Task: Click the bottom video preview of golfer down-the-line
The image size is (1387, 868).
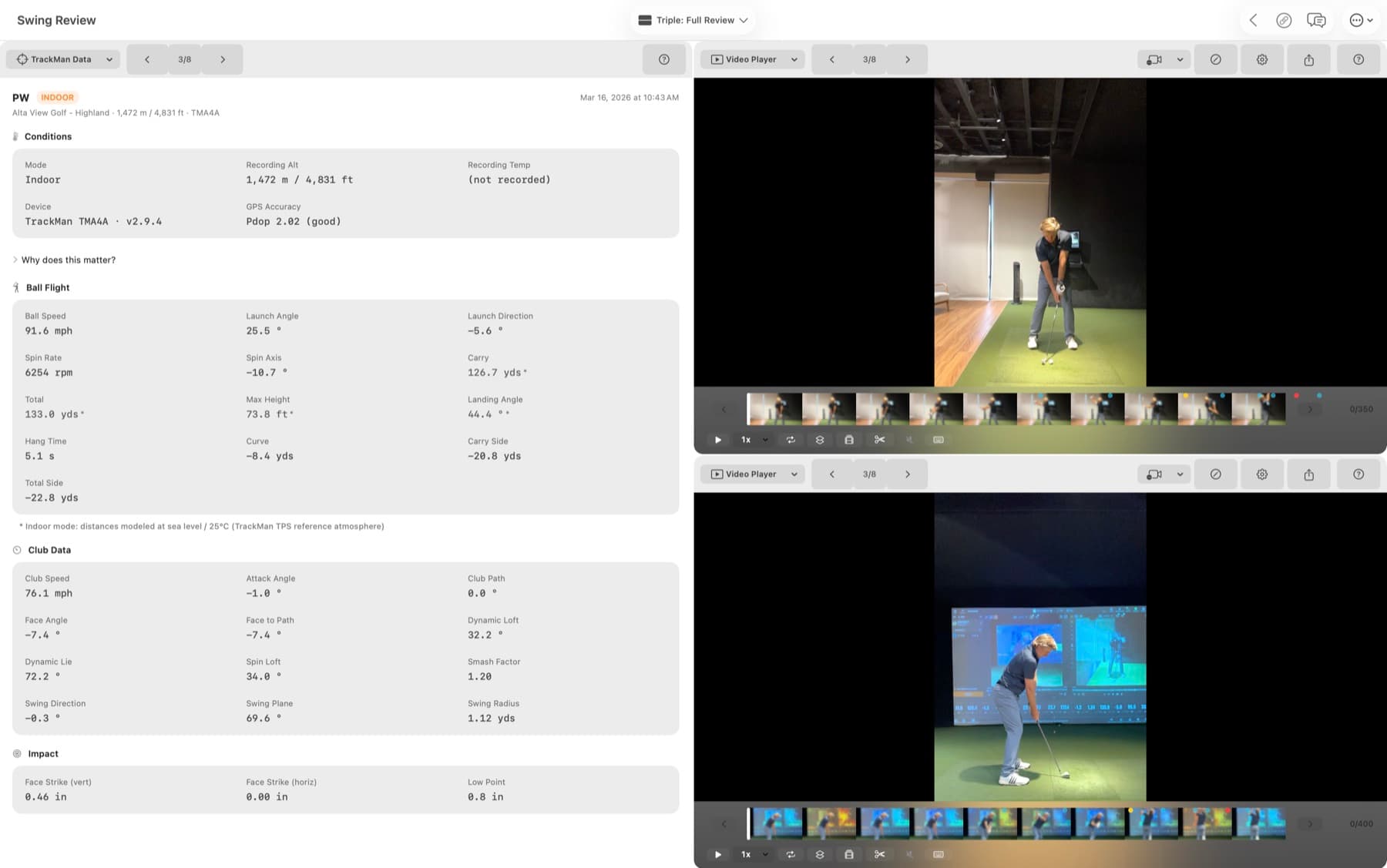Action: [1040, 647]
